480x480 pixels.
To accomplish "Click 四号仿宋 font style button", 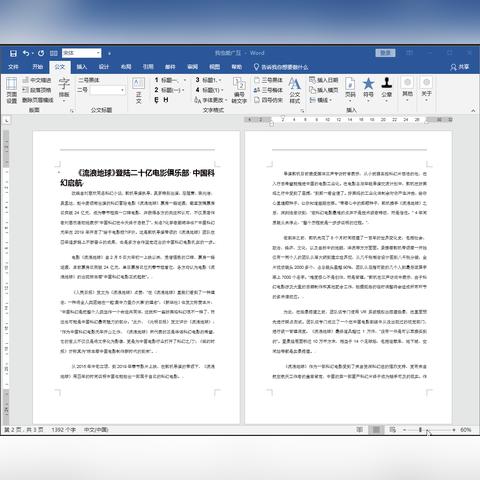I will click(268, 100).
